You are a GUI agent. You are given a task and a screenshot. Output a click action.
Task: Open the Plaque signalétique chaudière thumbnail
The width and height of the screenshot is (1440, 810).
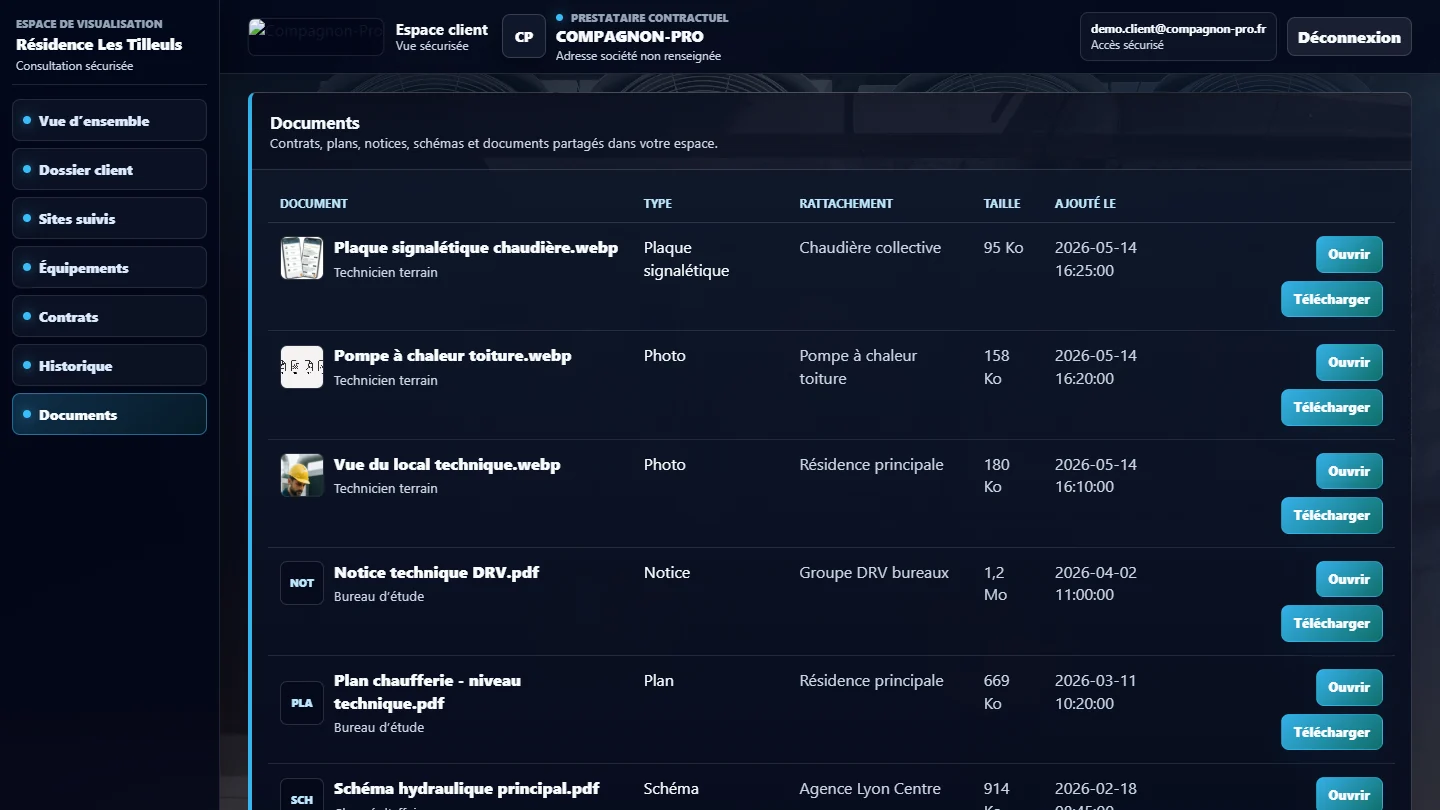coord(302,258)
